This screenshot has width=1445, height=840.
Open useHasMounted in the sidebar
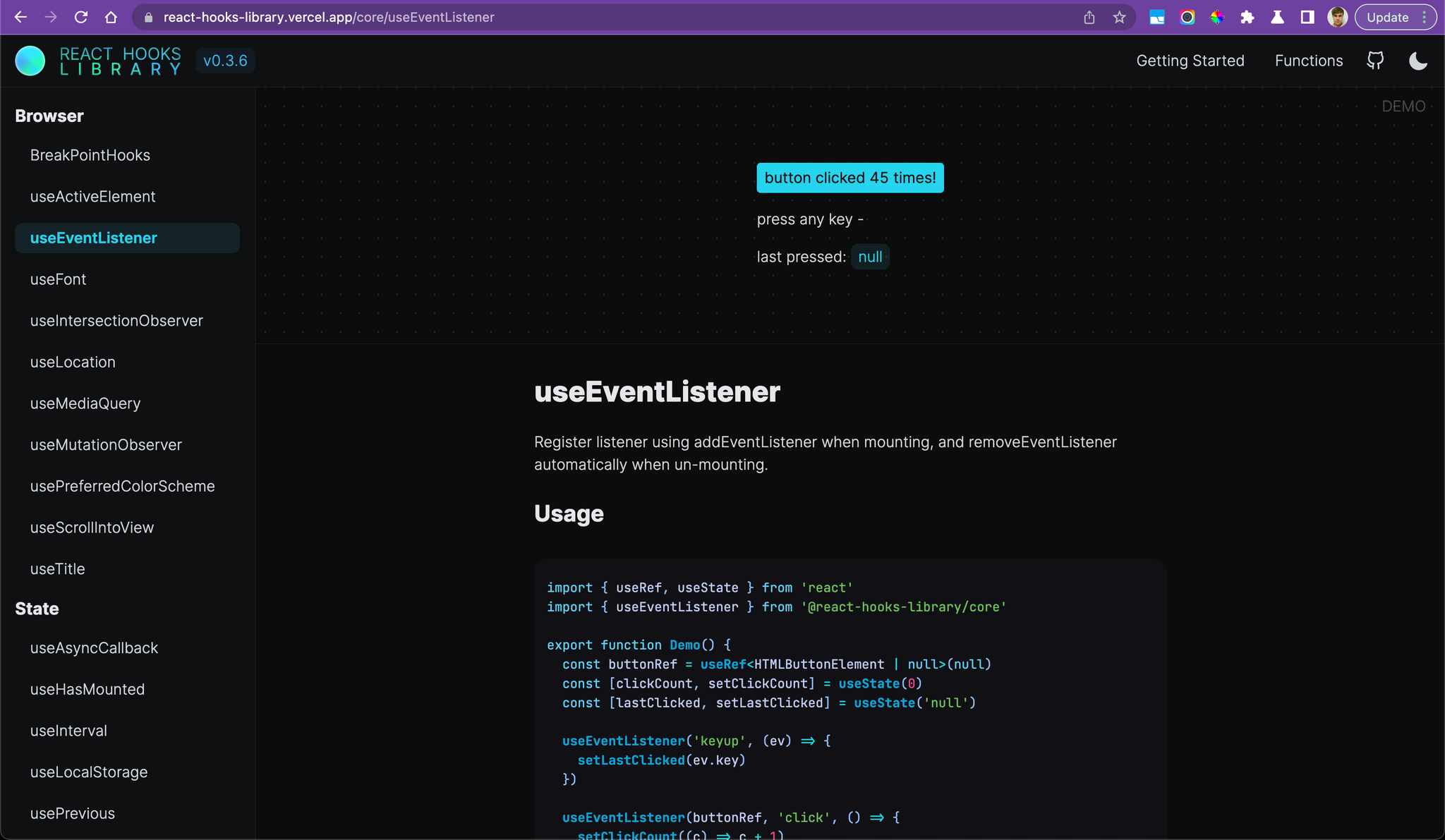87,689
